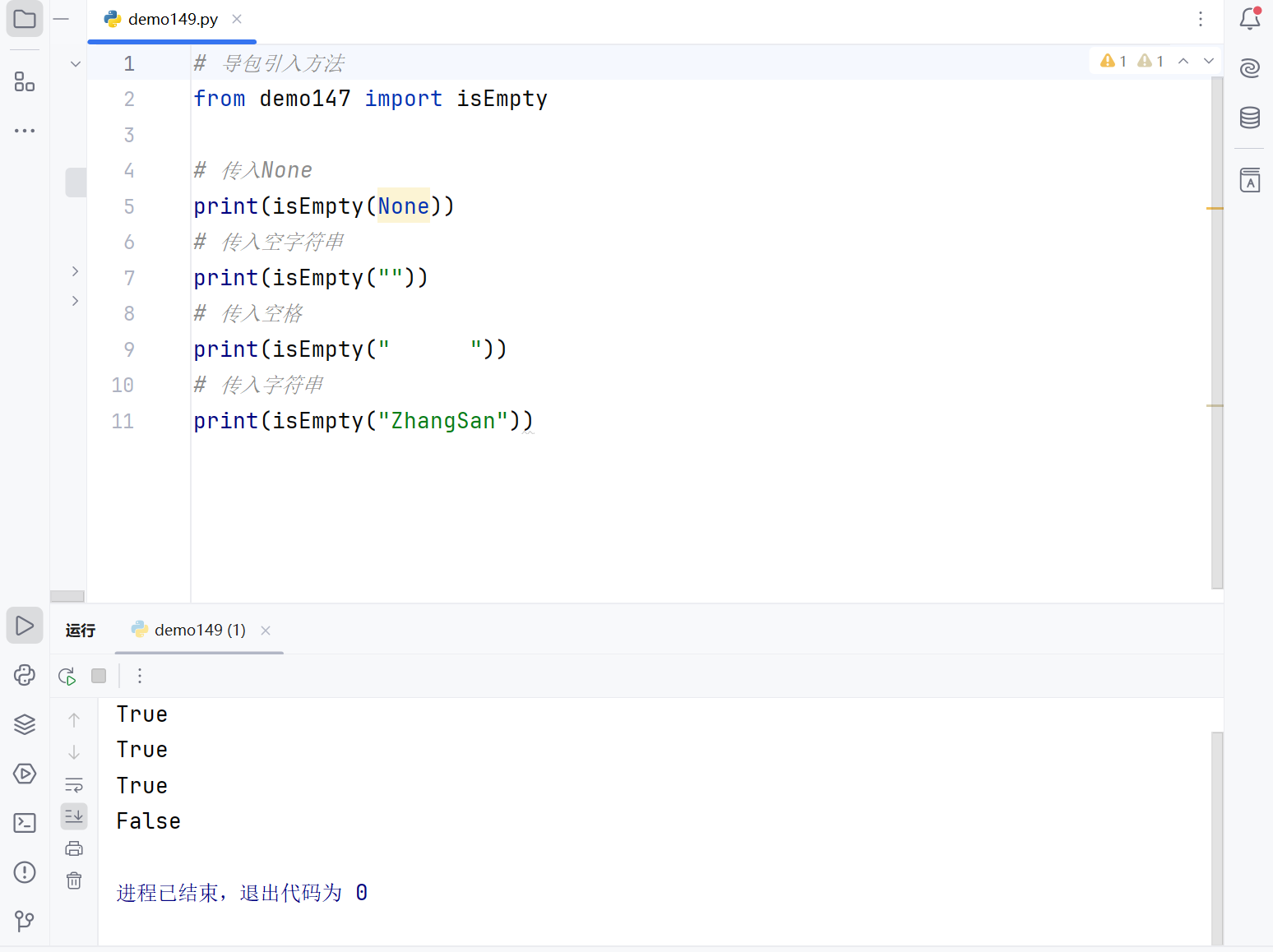Hide the project side panel dash

[61, 19]
